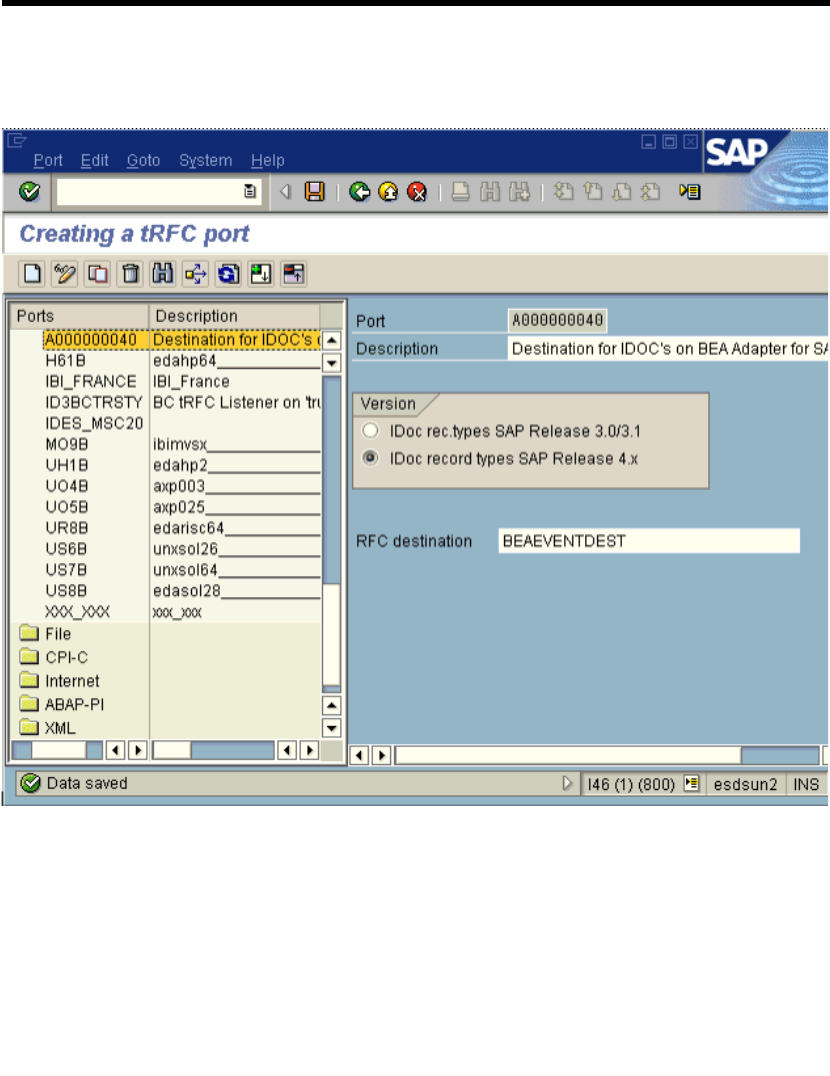Image resolution: width=830 pixels, height=1076 pixels.
Task: Select IDoc record types SAP Release 4.x
Action: (x=370, y=458)
